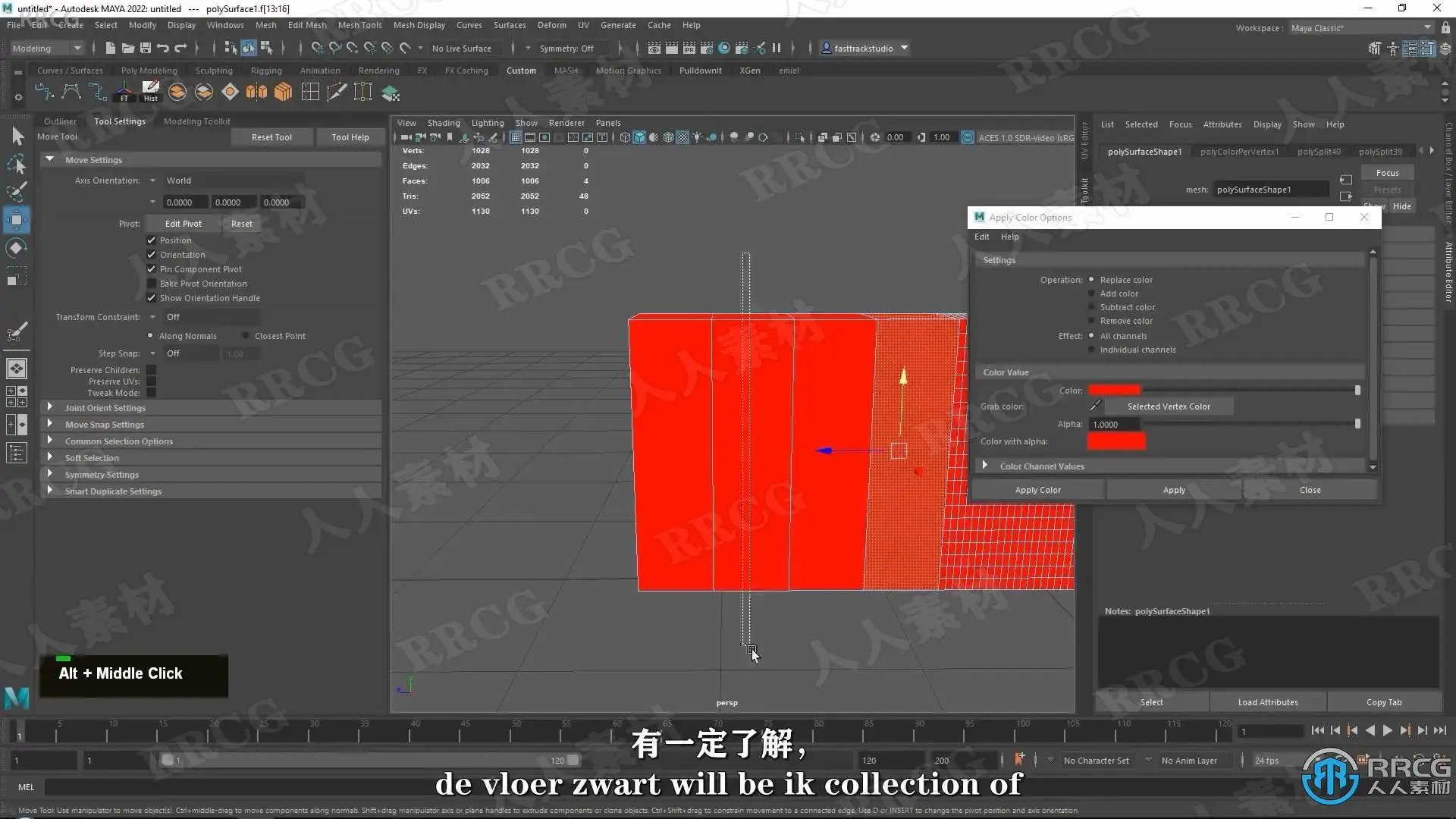Select the Add color operation radio
Viewport: 1456px width, 819px height.
point(1091,293)
